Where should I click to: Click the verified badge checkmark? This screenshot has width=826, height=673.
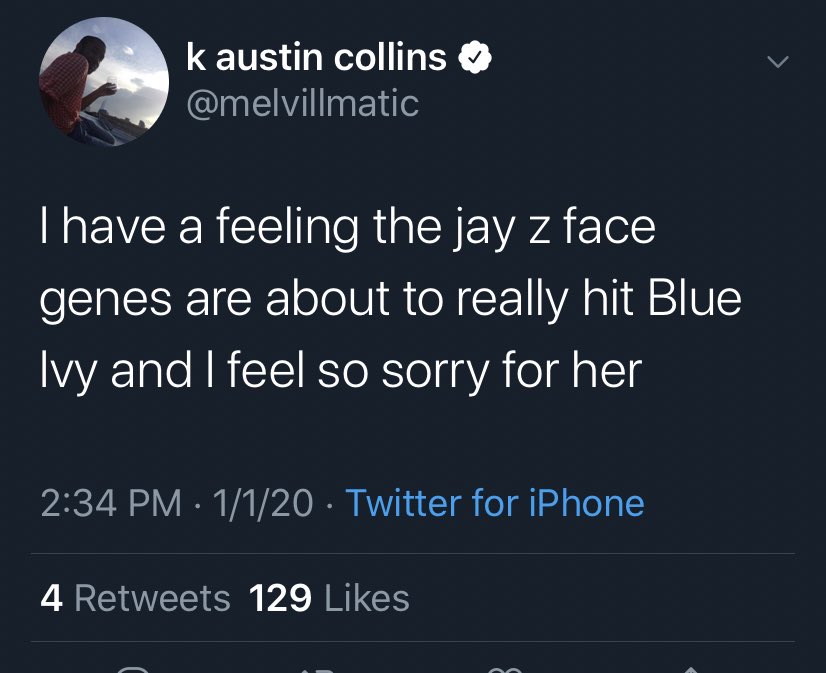(474, 60)
